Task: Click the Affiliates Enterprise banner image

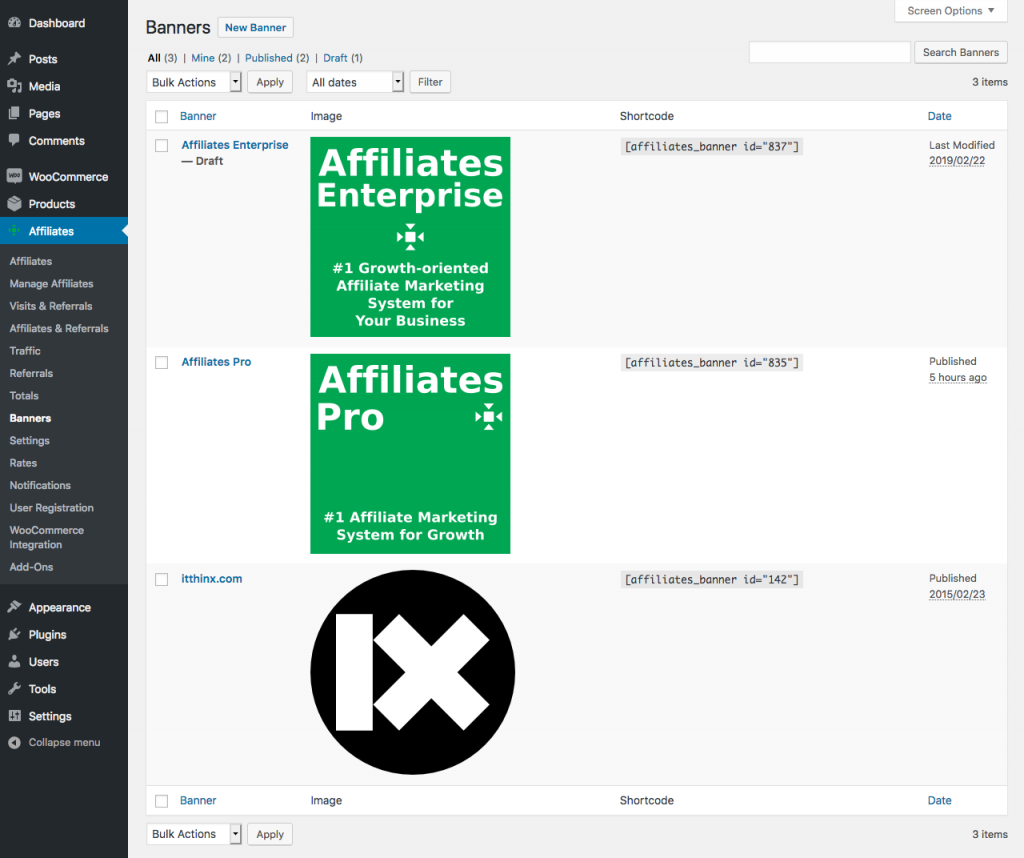Action: (x=410, y=237)
